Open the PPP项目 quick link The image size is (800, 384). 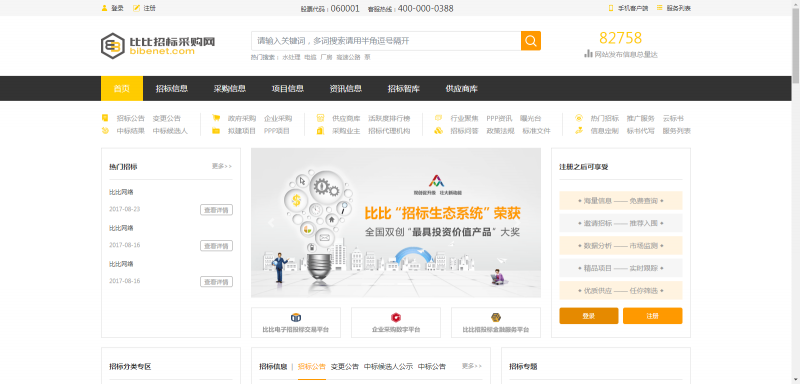(x=277, y=131)
